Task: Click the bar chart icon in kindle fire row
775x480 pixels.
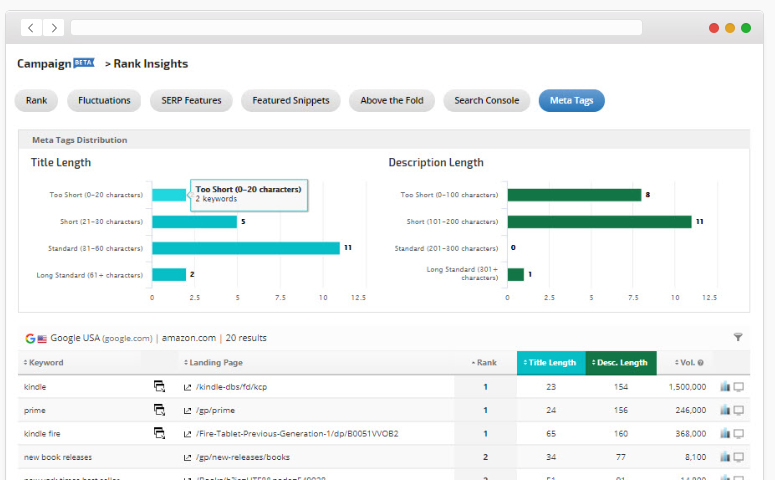Action: coord(725,434)
